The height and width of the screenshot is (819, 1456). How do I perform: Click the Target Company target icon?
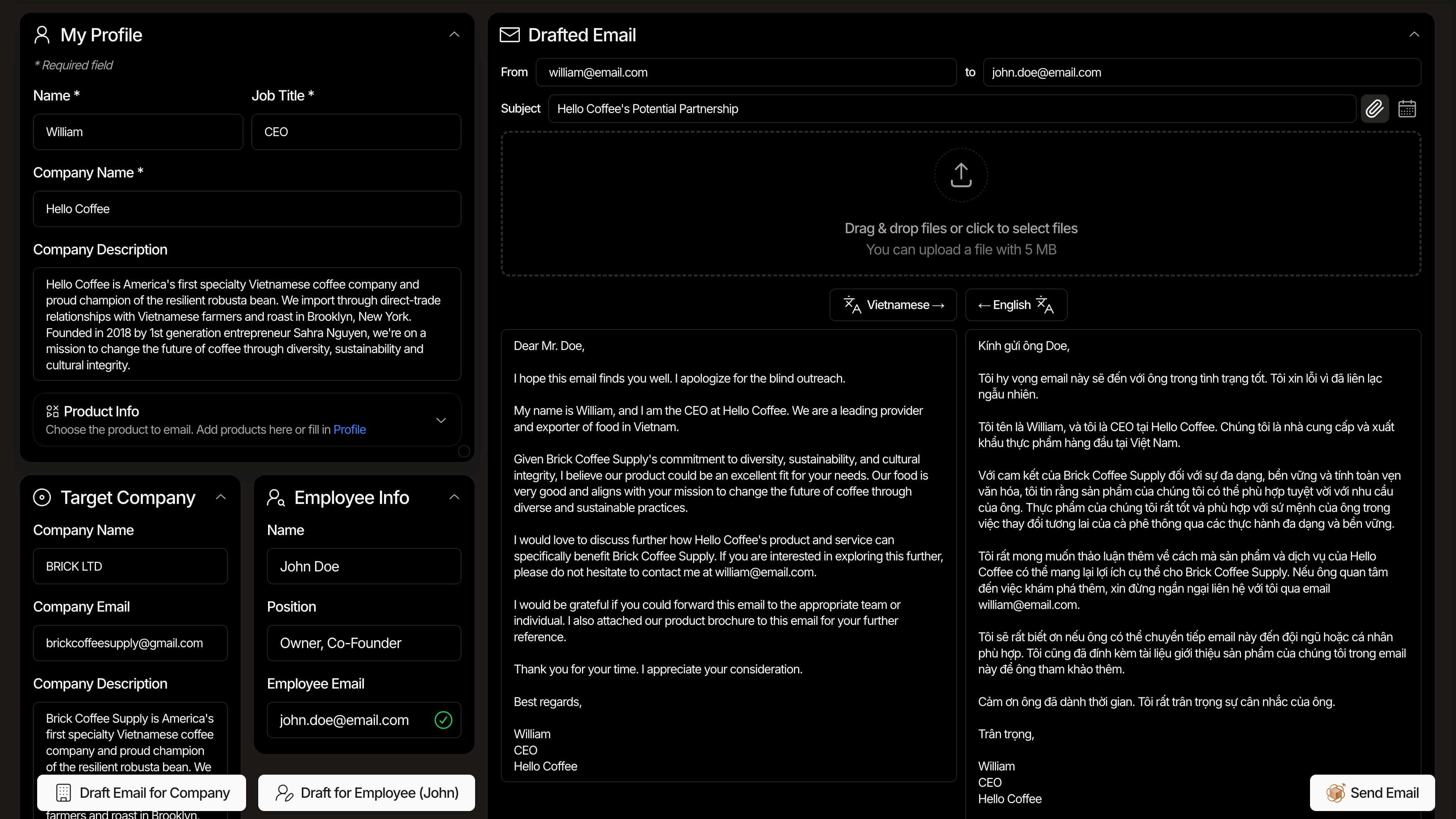click(x=42, y=497)
